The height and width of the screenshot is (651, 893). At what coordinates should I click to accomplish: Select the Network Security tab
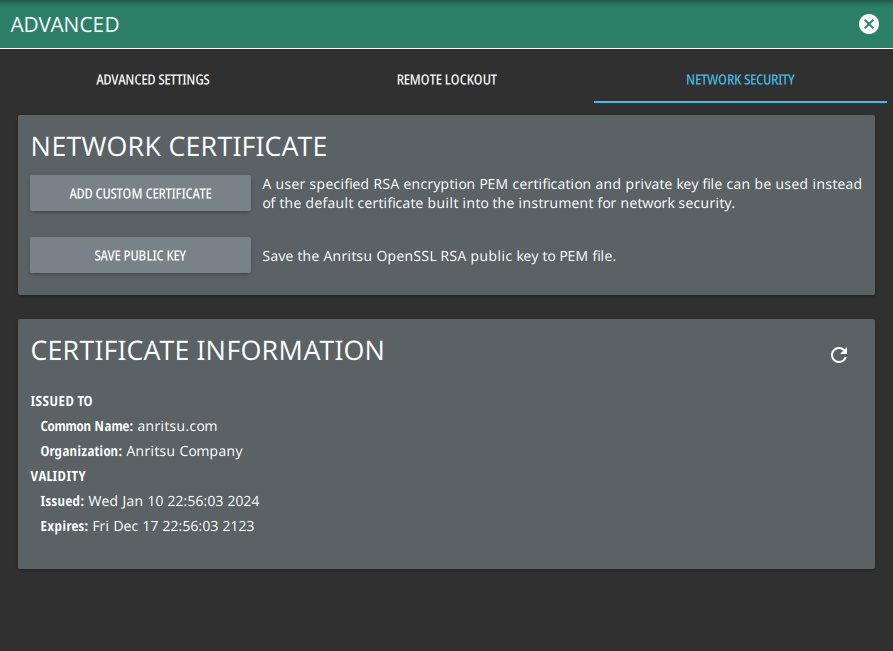click(x=740, y=80)
